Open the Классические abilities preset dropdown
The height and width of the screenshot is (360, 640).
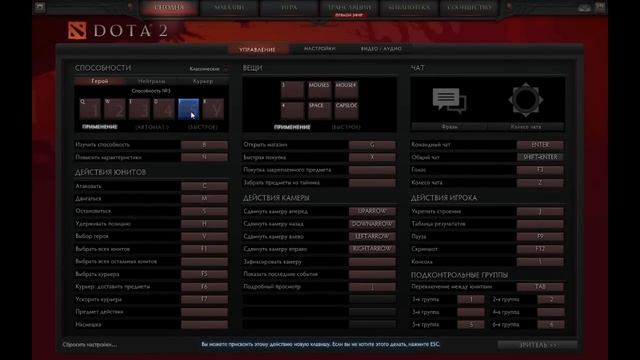[208, 69]
